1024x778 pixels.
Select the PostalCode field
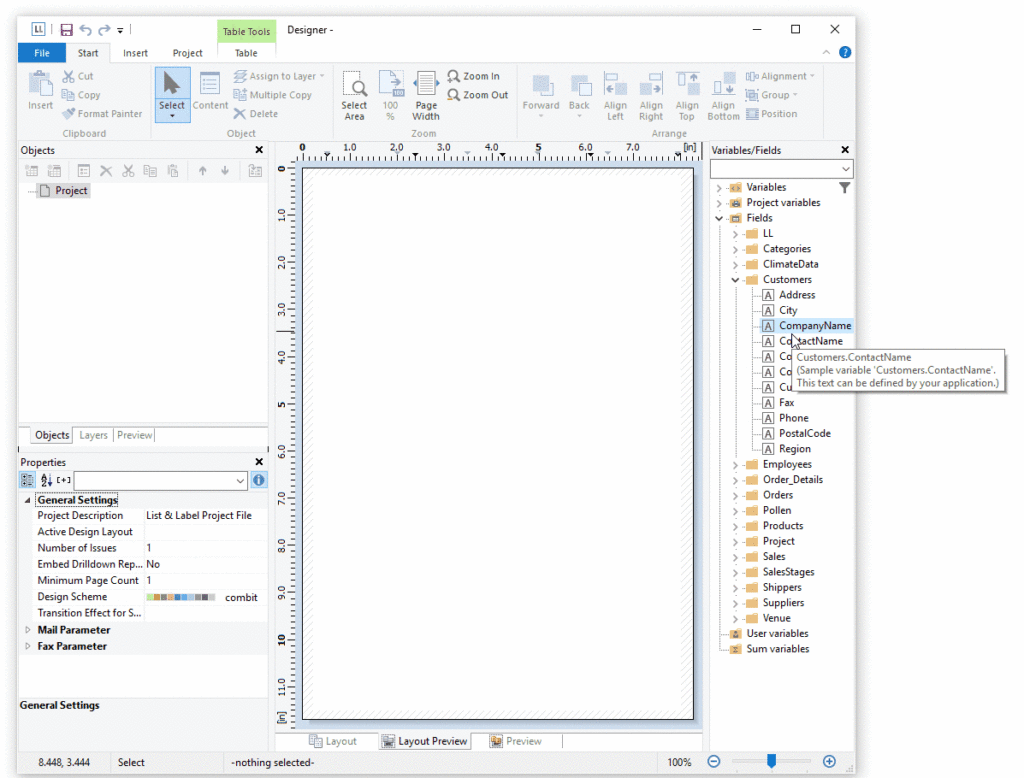pyautogui.click(x=797, y=434)
